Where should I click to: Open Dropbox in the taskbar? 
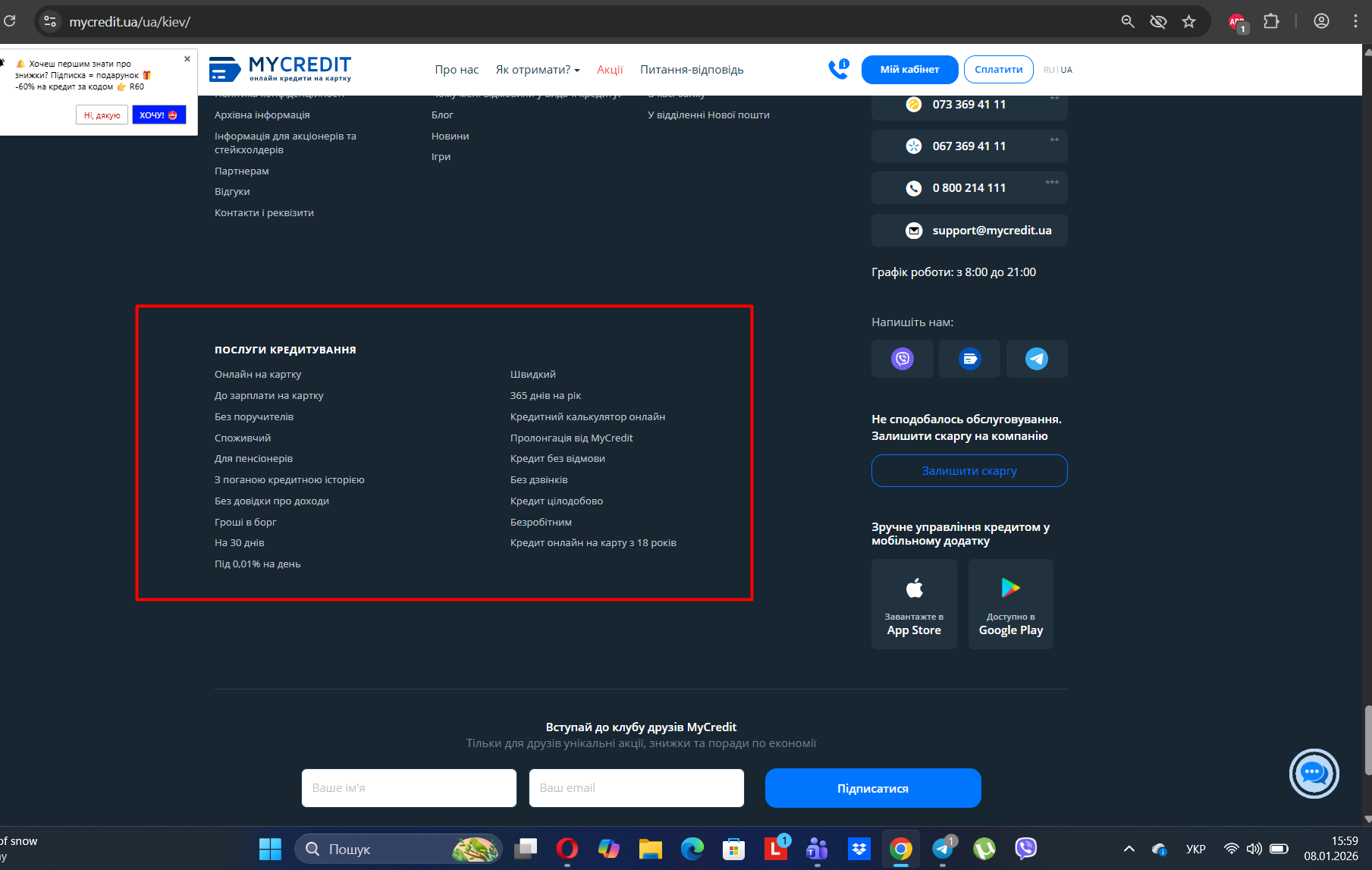pos(859,849)
